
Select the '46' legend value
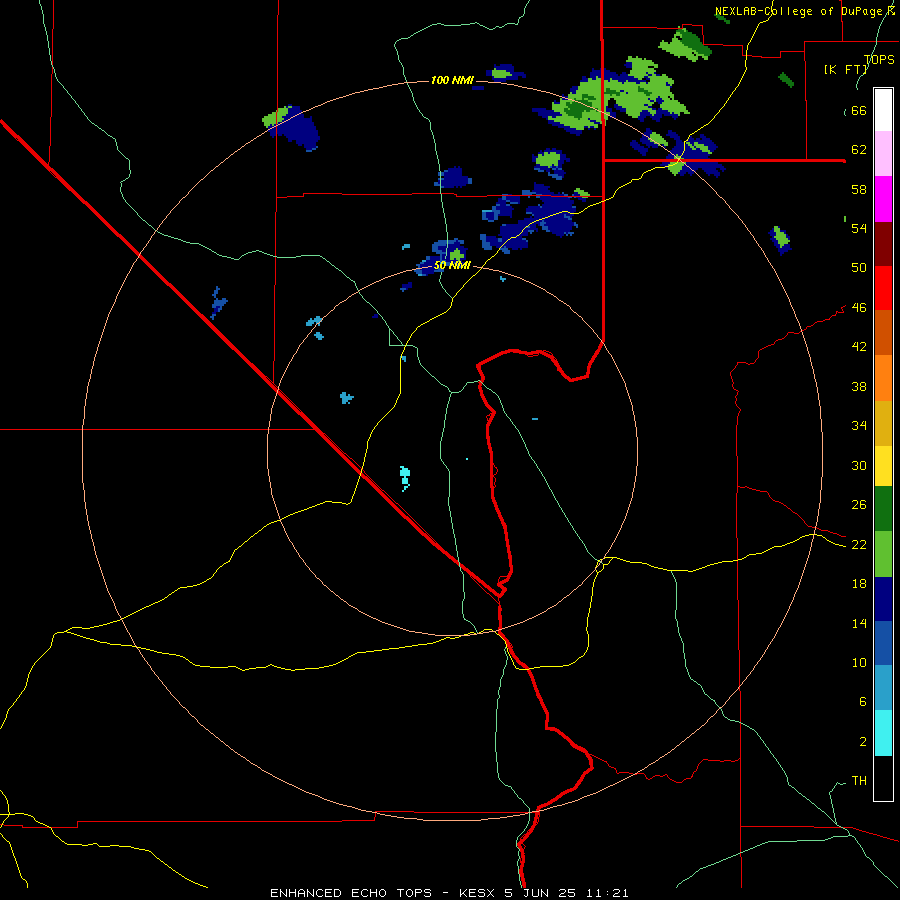(859, 308)
